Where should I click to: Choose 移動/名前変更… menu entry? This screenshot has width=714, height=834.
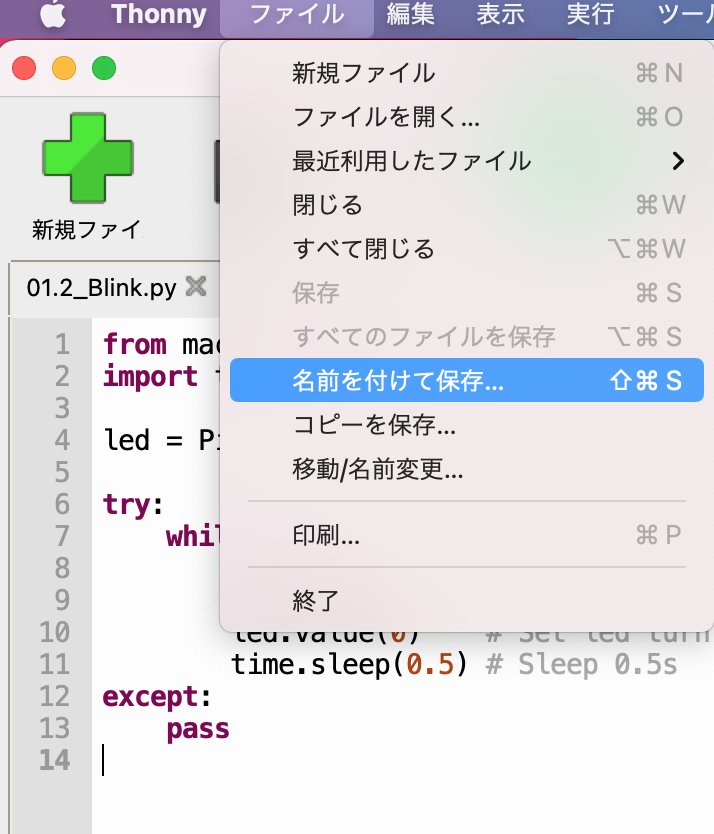467,469
